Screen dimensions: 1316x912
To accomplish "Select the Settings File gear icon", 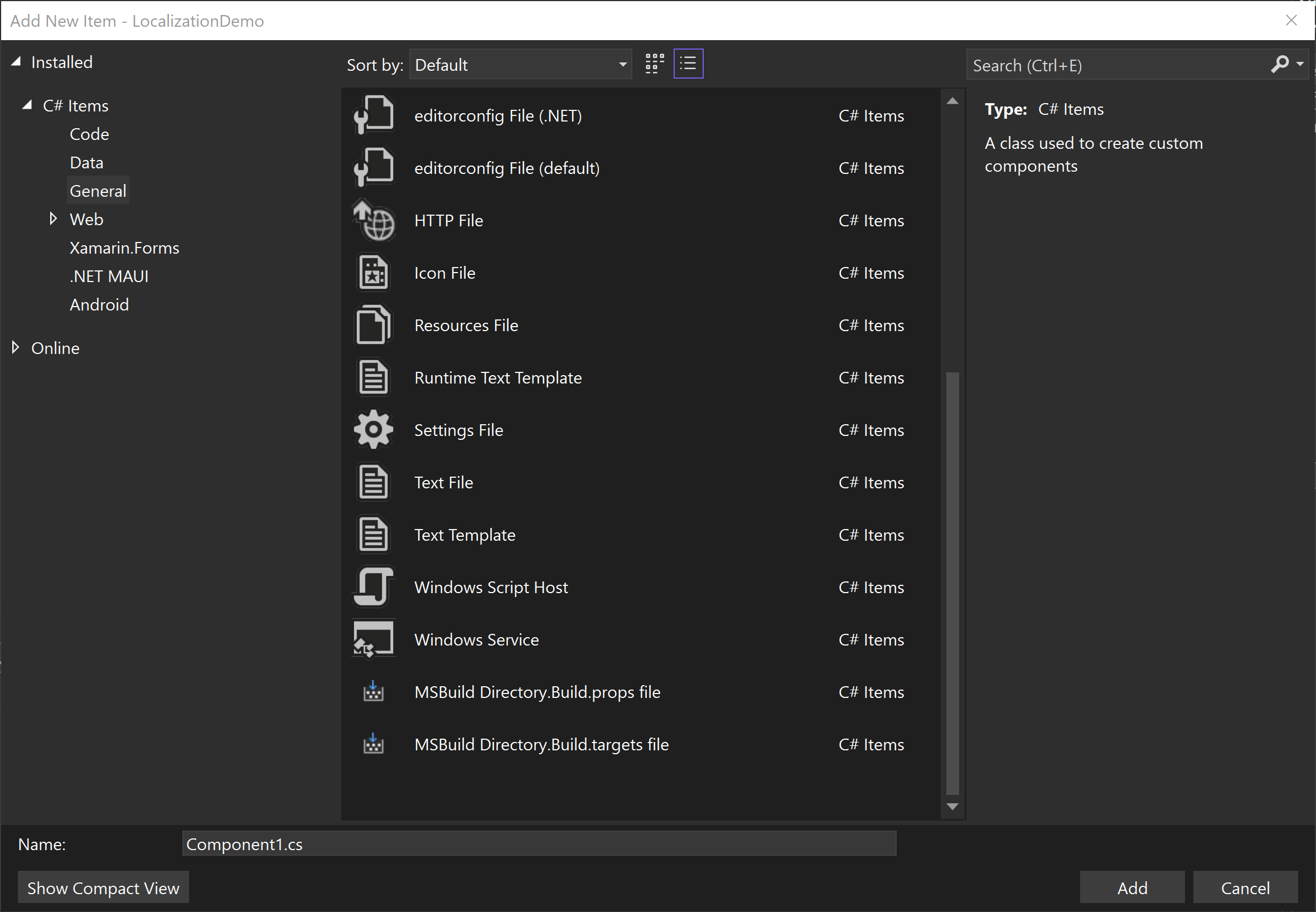I will click(x=373, y=429).
